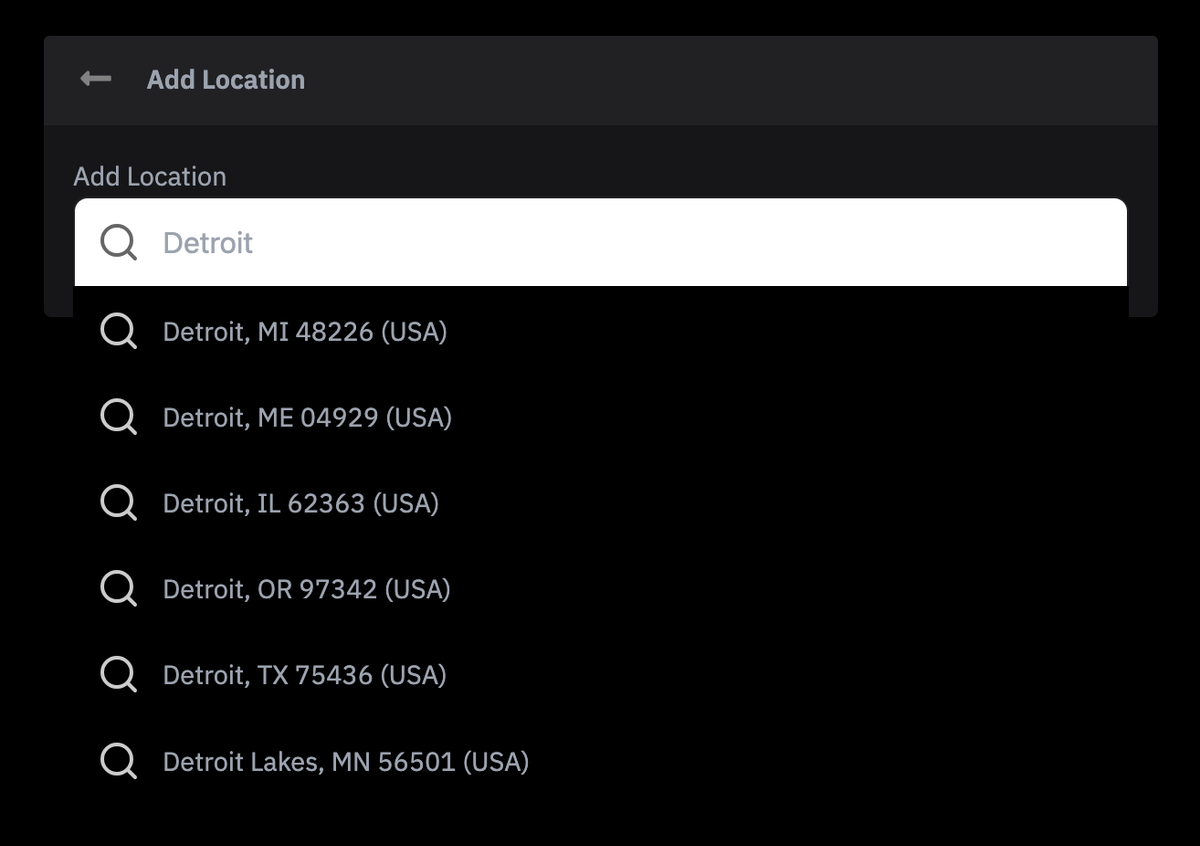This screenshot has width=1200, height=846.
Task: Select the Detroit, MI 48226 (USA) suggestion
Action: [x=305, y=331]
